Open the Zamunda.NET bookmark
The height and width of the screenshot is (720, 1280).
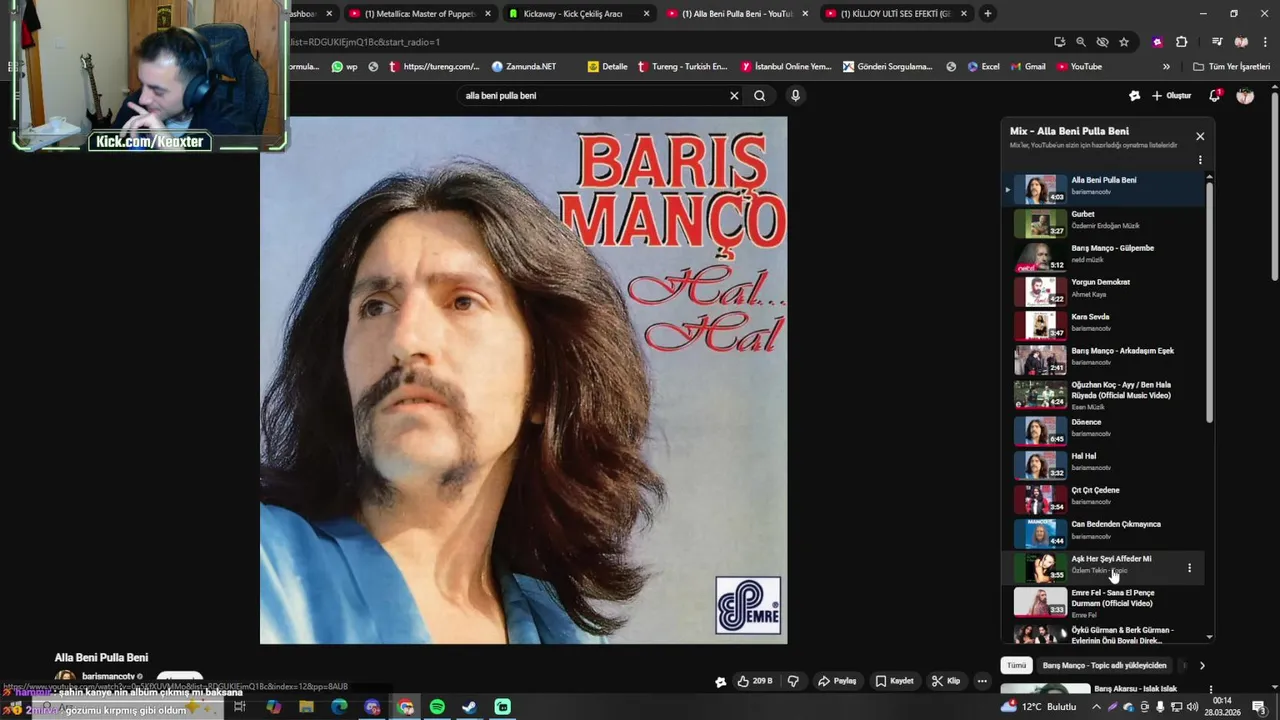(524, 67)
